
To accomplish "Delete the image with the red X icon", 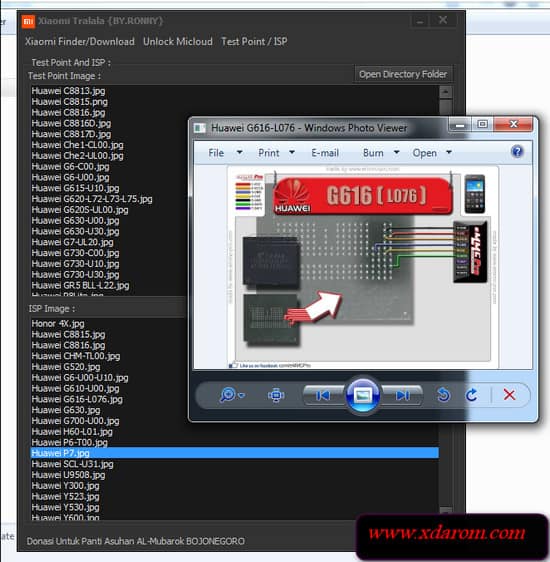I will 509,395.
